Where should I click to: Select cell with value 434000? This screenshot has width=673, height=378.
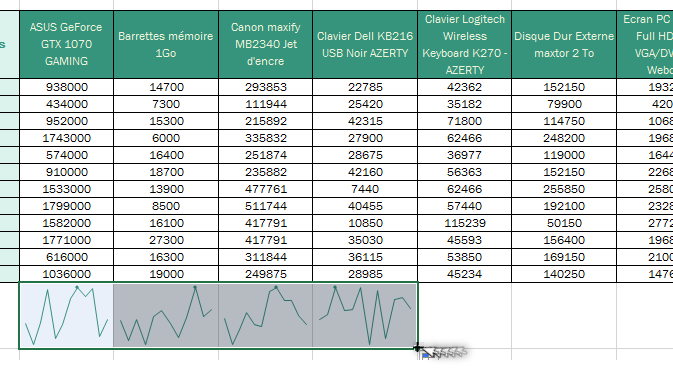point(67,104)
